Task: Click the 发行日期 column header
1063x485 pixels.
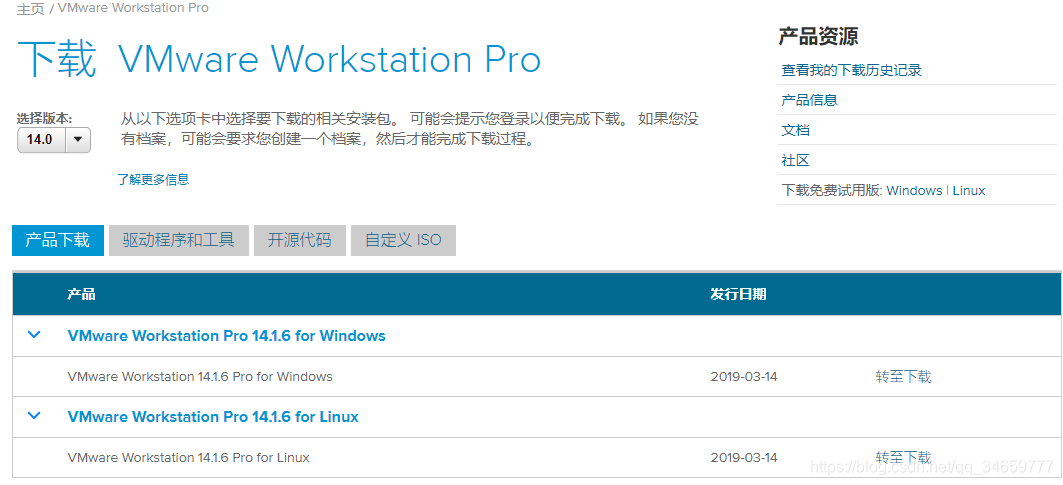Action: [738, 294]
